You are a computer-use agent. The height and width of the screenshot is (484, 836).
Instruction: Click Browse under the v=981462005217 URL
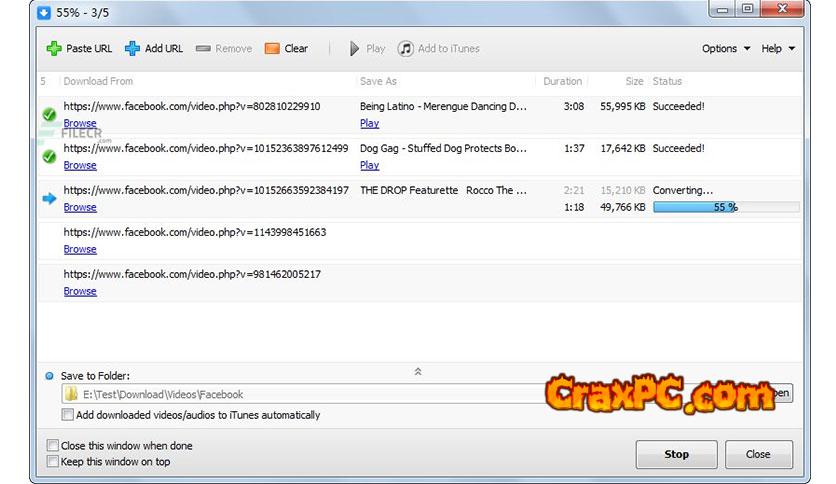80,291
